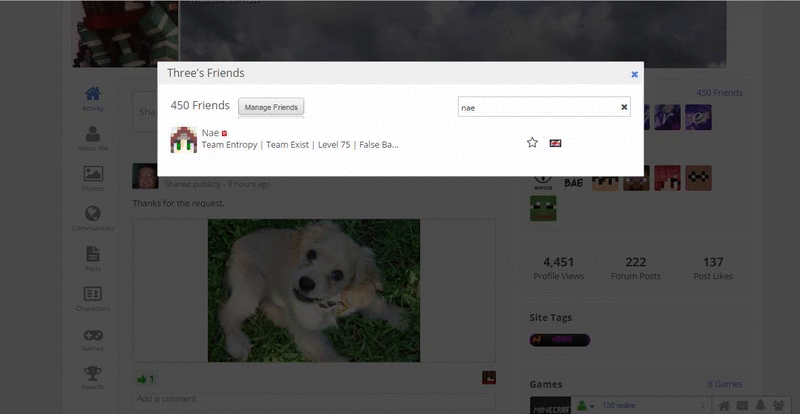Click the site tag badge under Site Tags
The image size is (800, 414).
click(x=560, y=340)
